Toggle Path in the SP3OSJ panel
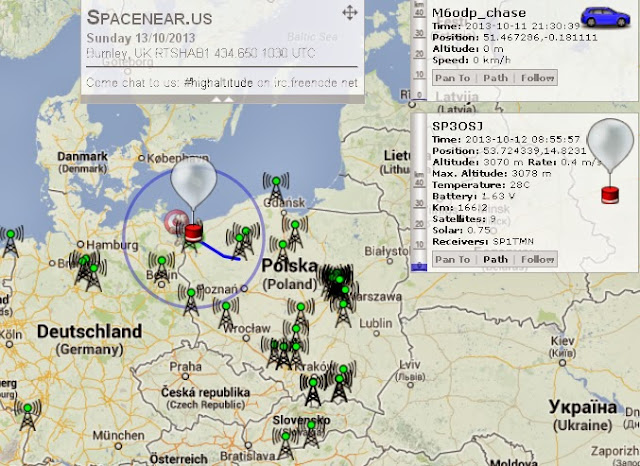Screen dimensions: 640x466 click(496, 260)
